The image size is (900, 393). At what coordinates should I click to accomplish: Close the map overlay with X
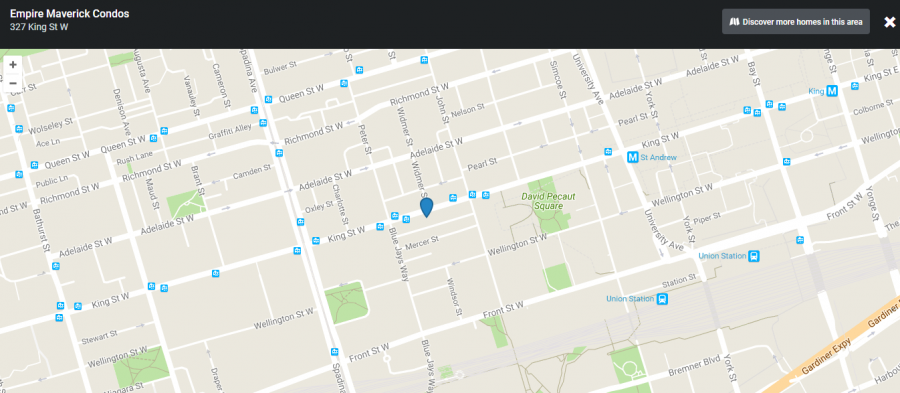(x=889, y=22)
